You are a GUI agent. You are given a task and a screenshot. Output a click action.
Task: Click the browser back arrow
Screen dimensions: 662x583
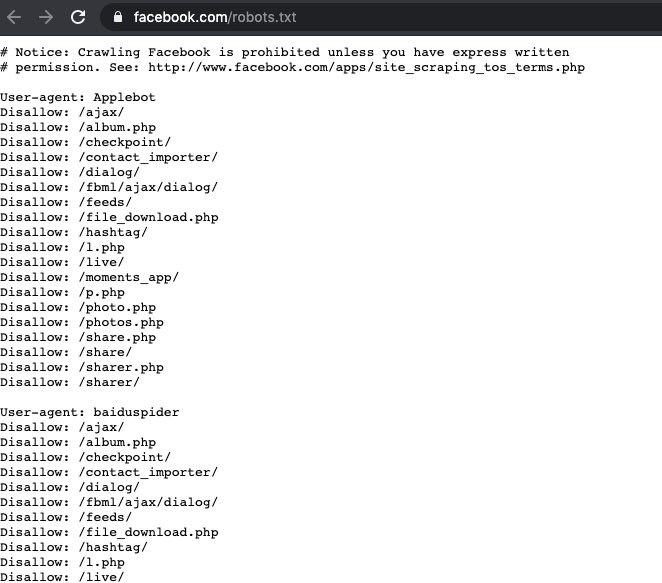point(14,17)
